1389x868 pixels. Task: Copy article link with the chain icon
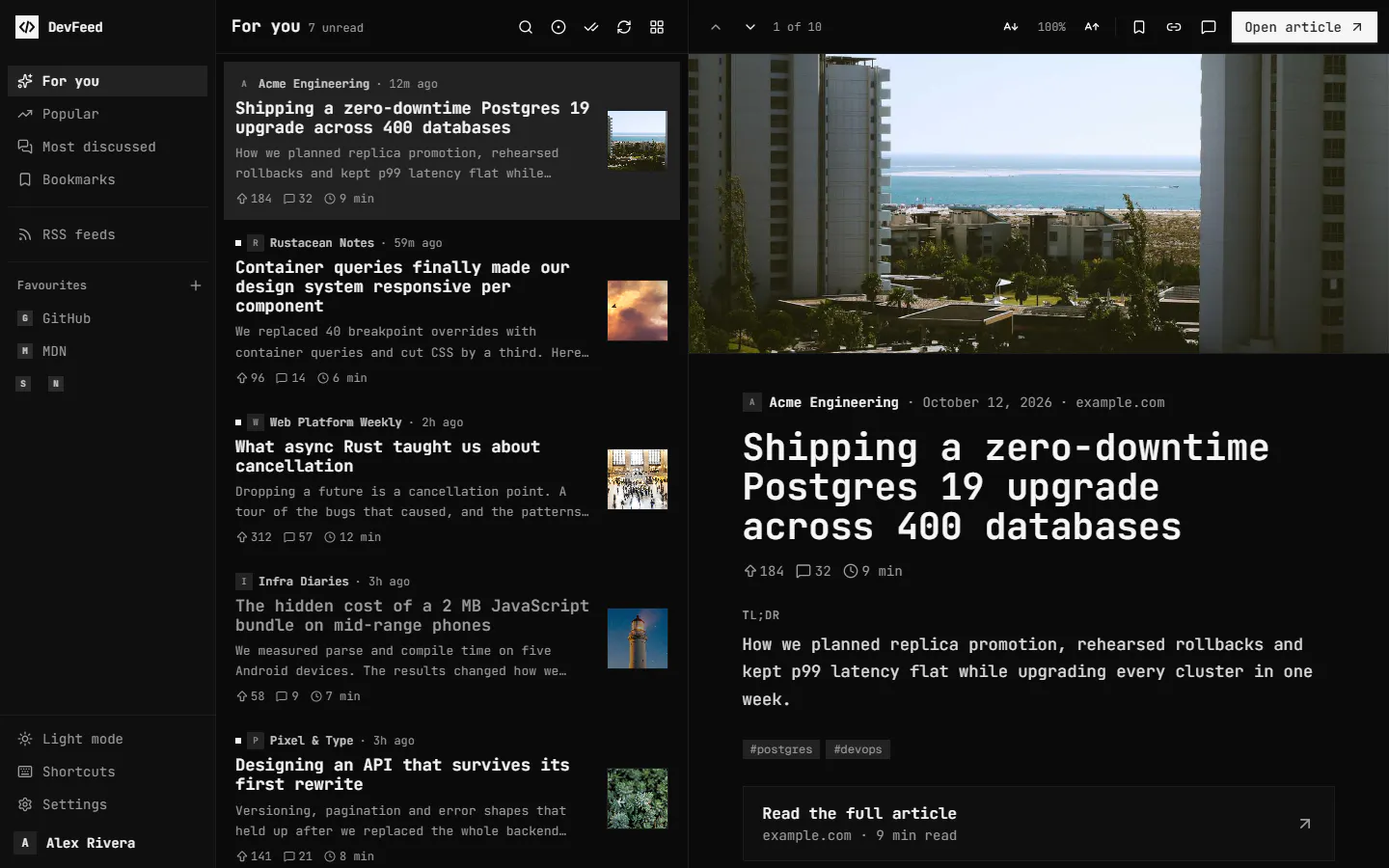pyautogui.click(x=1174, y=27)
